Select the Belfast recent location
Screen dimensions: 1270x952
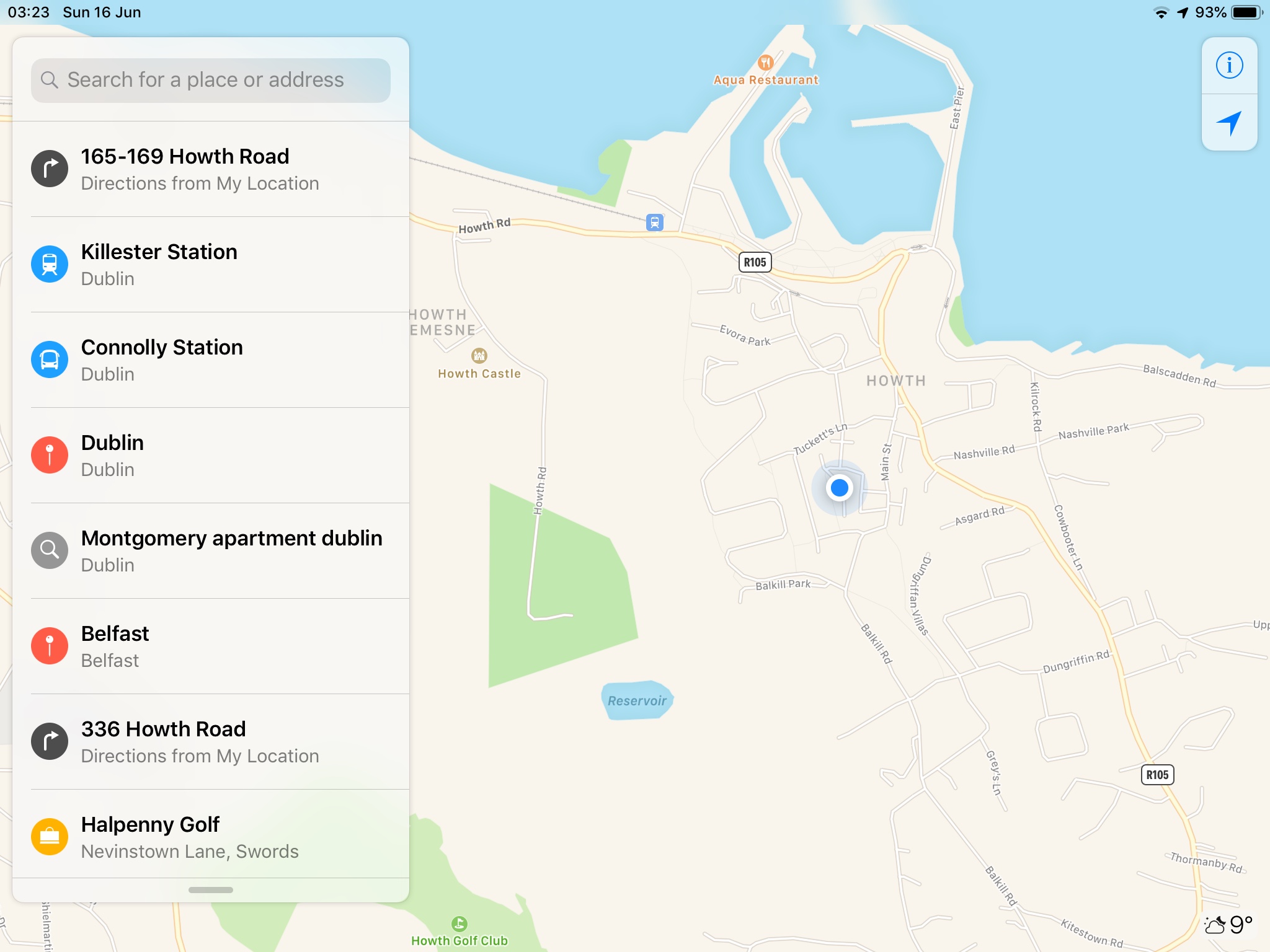point(211,646)
